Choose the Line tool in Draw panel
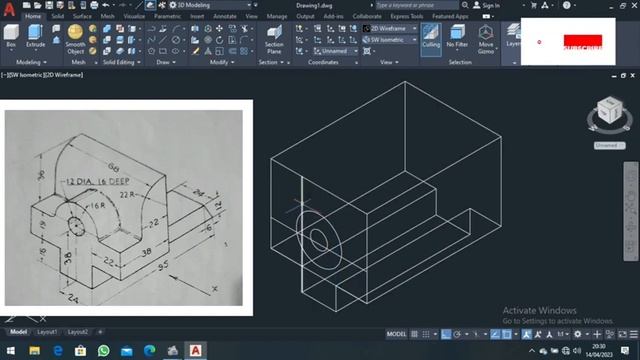 [x=163, y=40]
